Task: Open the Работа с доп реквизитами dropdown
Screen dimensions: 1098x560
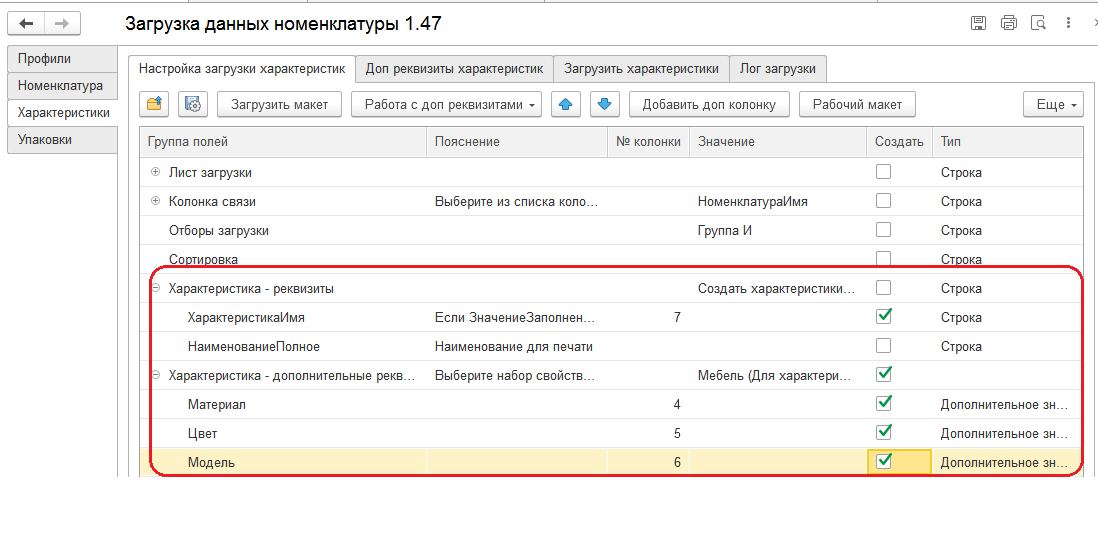Action: tap(447, 104)
